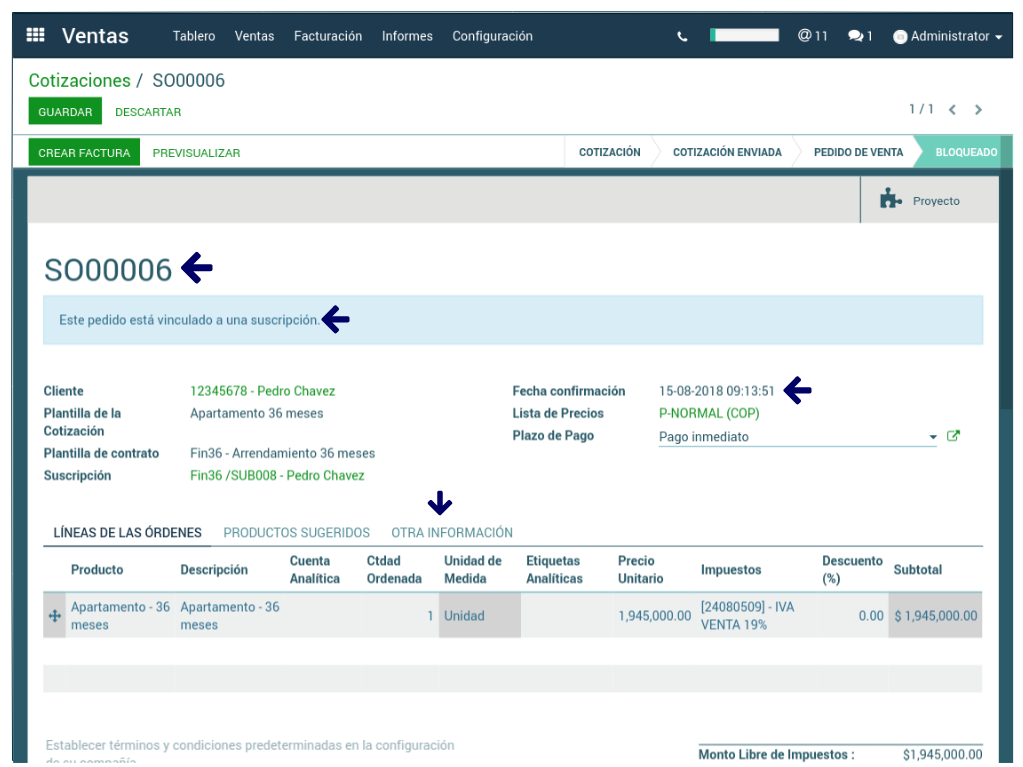Open the apps grid menu icon
The height and width of the screenshot is (767, 1023).
point(36,36)
